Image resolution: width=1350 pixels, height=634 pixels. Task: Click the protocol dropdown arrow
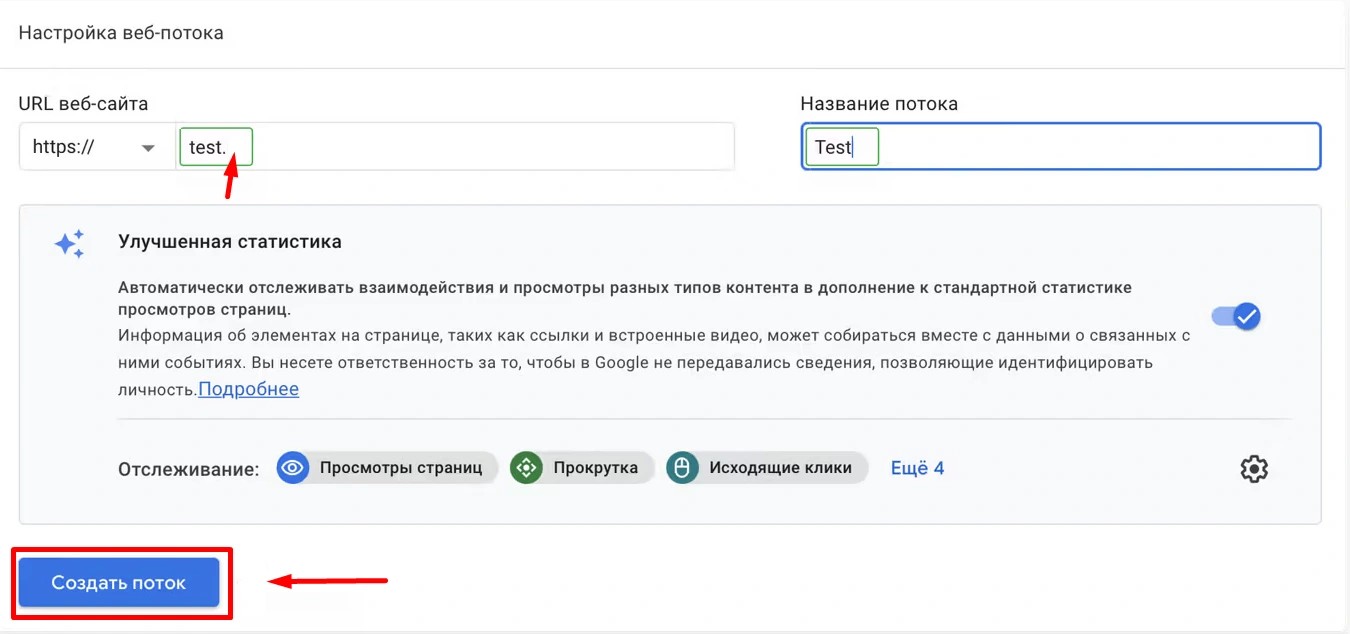[x=148, y=148]
